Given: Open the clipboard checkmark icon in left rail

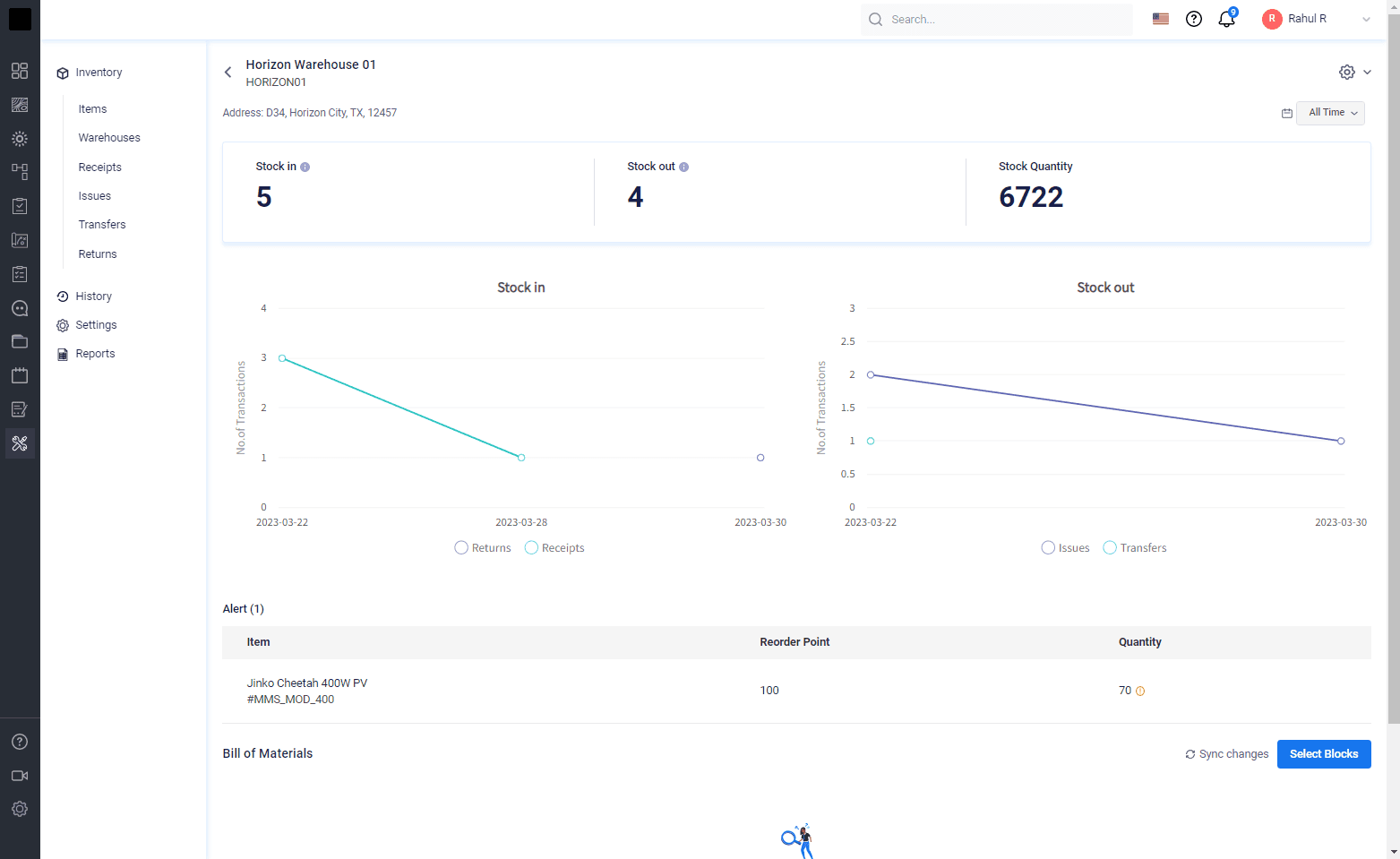Looking at the screenshot, I should point(20,206).
